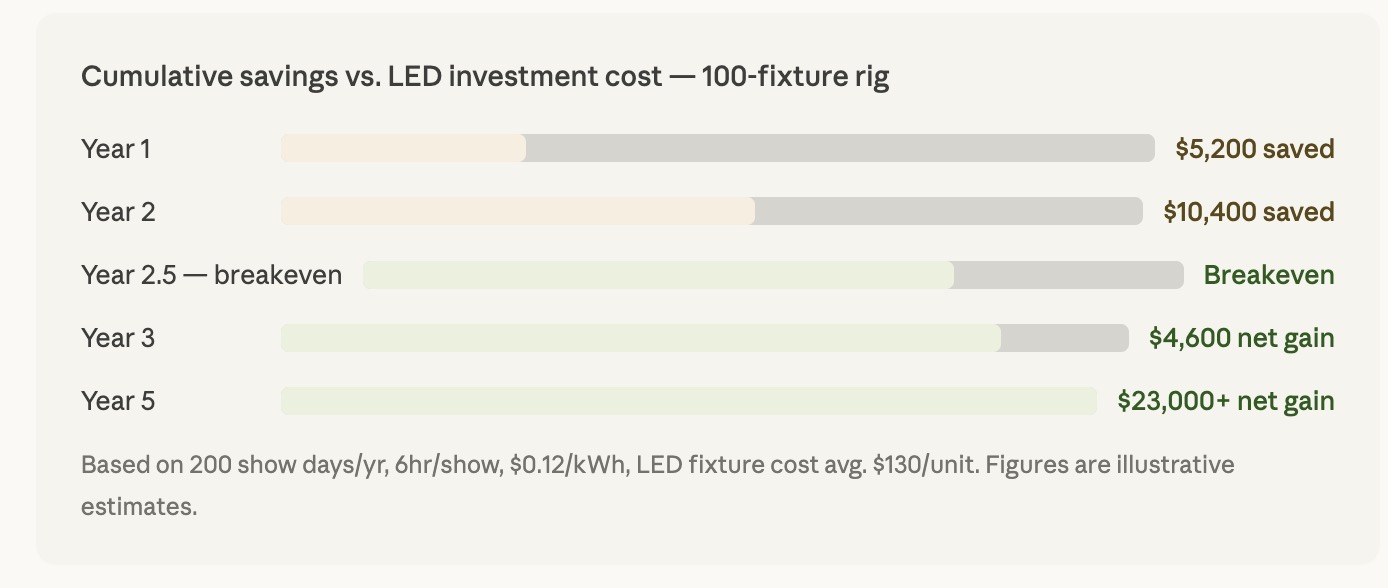This screenshot has width=1388, height=588.
Task: Select the "$5,200 saved" value label
Action: point(1255,149)
